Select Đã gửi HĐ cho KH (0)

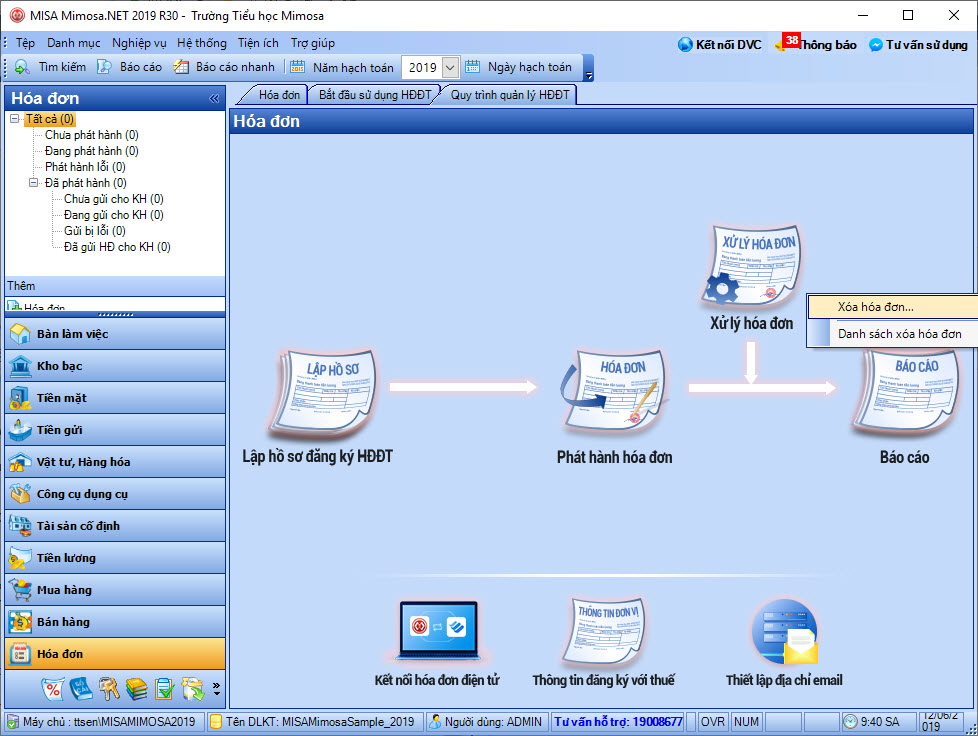tap(117, 247)
